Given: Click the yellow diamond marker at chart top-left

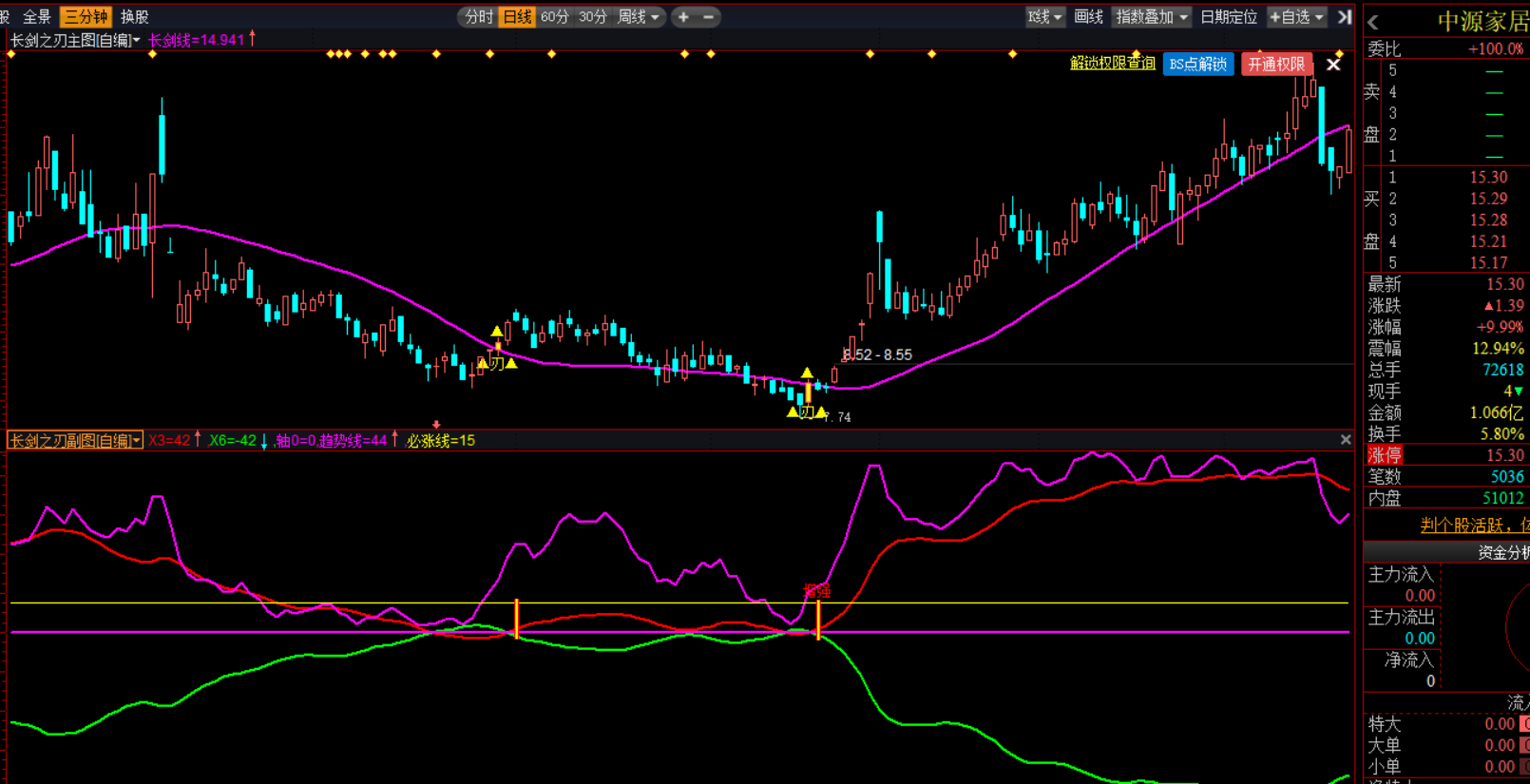Looking at the screenshot, I should [11, 54].
